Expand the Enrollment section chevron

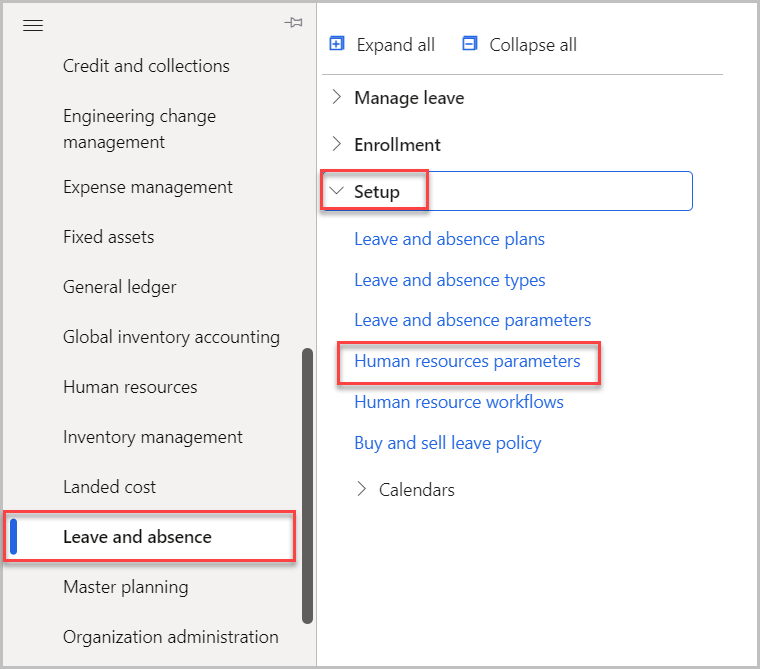pyautogui.click(x=337, y=144)
